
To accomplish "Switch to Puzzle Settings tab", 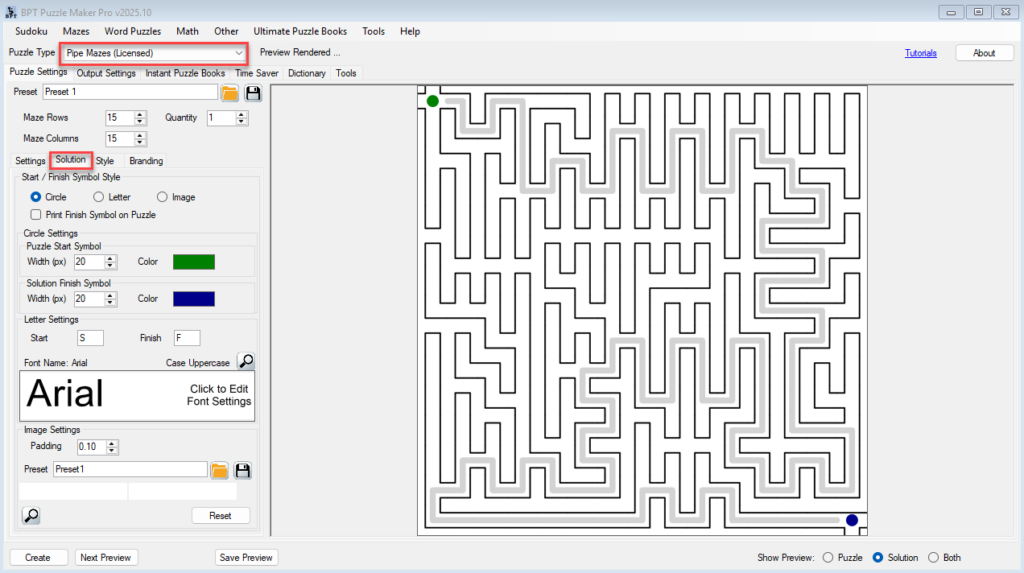I will point(38,72).
